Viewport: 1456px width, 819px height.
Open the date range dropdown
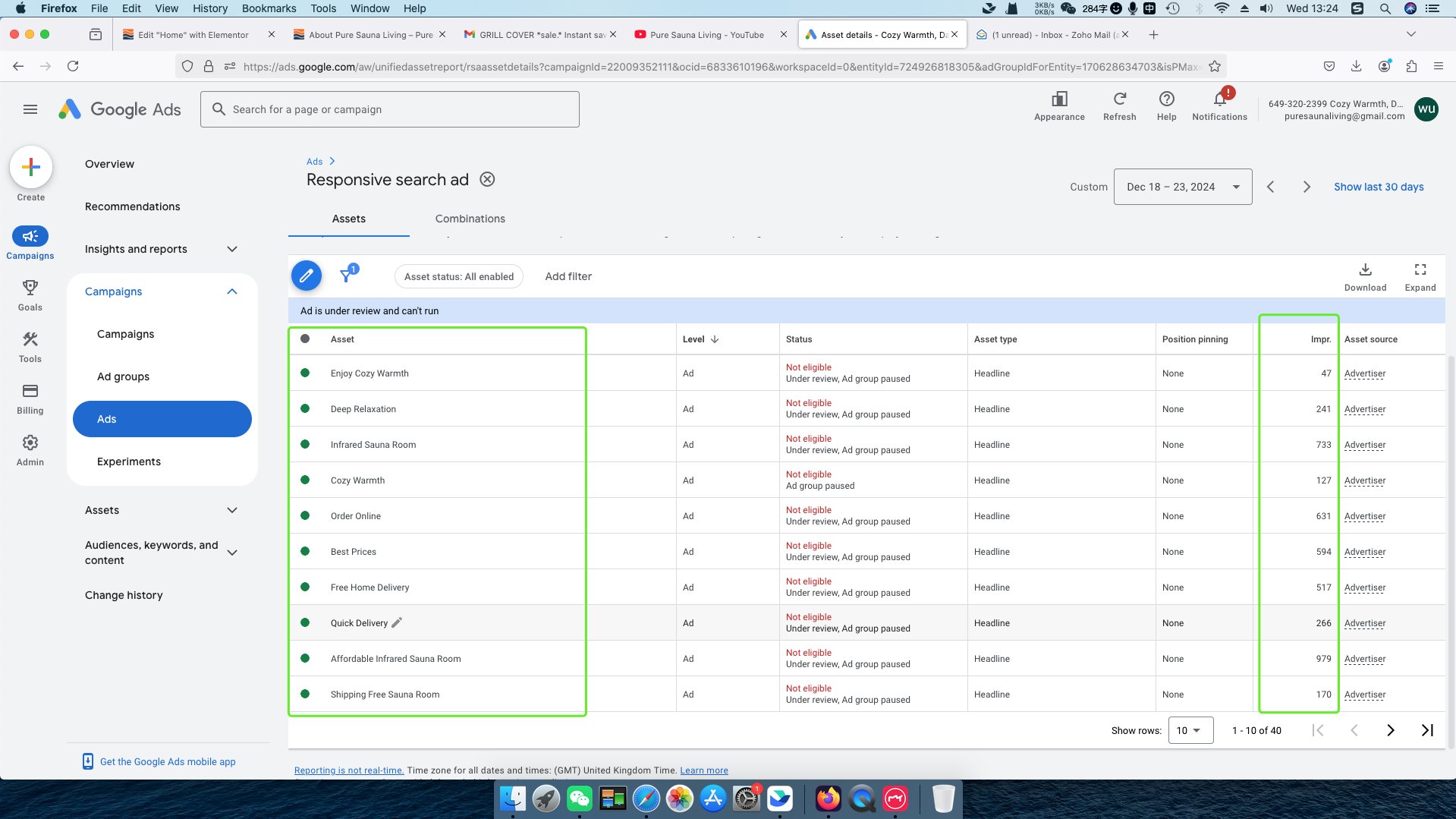[x=1182, y=187]
